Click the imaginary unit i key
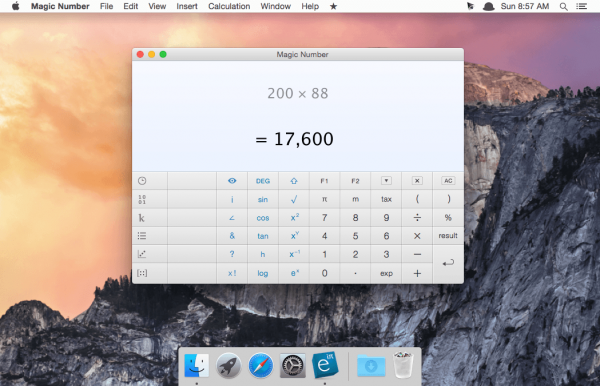600x386 pixels. (232, 199)
